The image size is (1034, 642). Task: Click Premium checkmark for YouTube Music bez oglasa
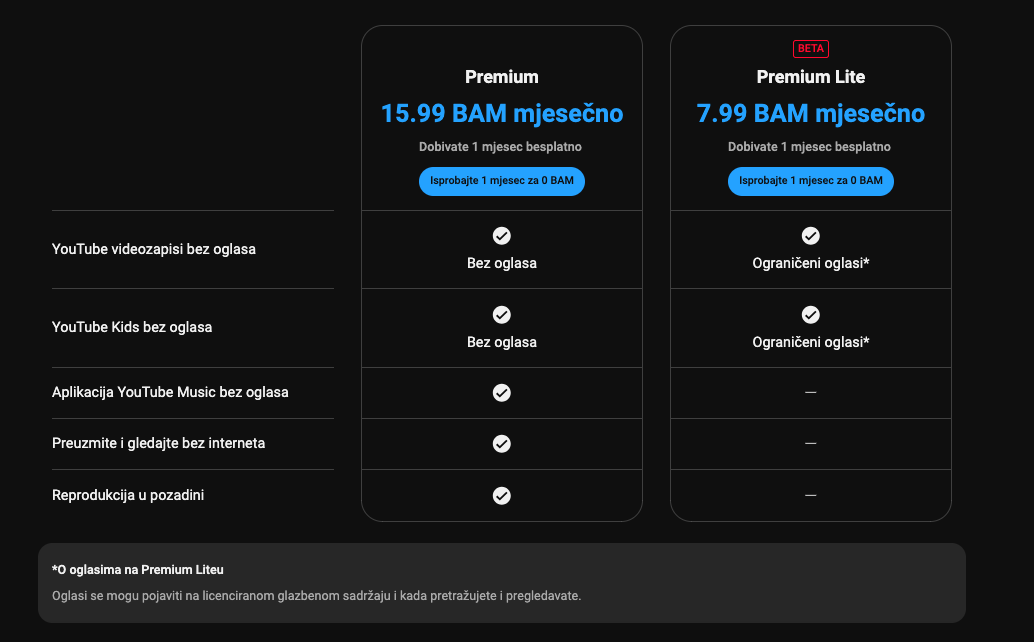[x=502, y=393]
